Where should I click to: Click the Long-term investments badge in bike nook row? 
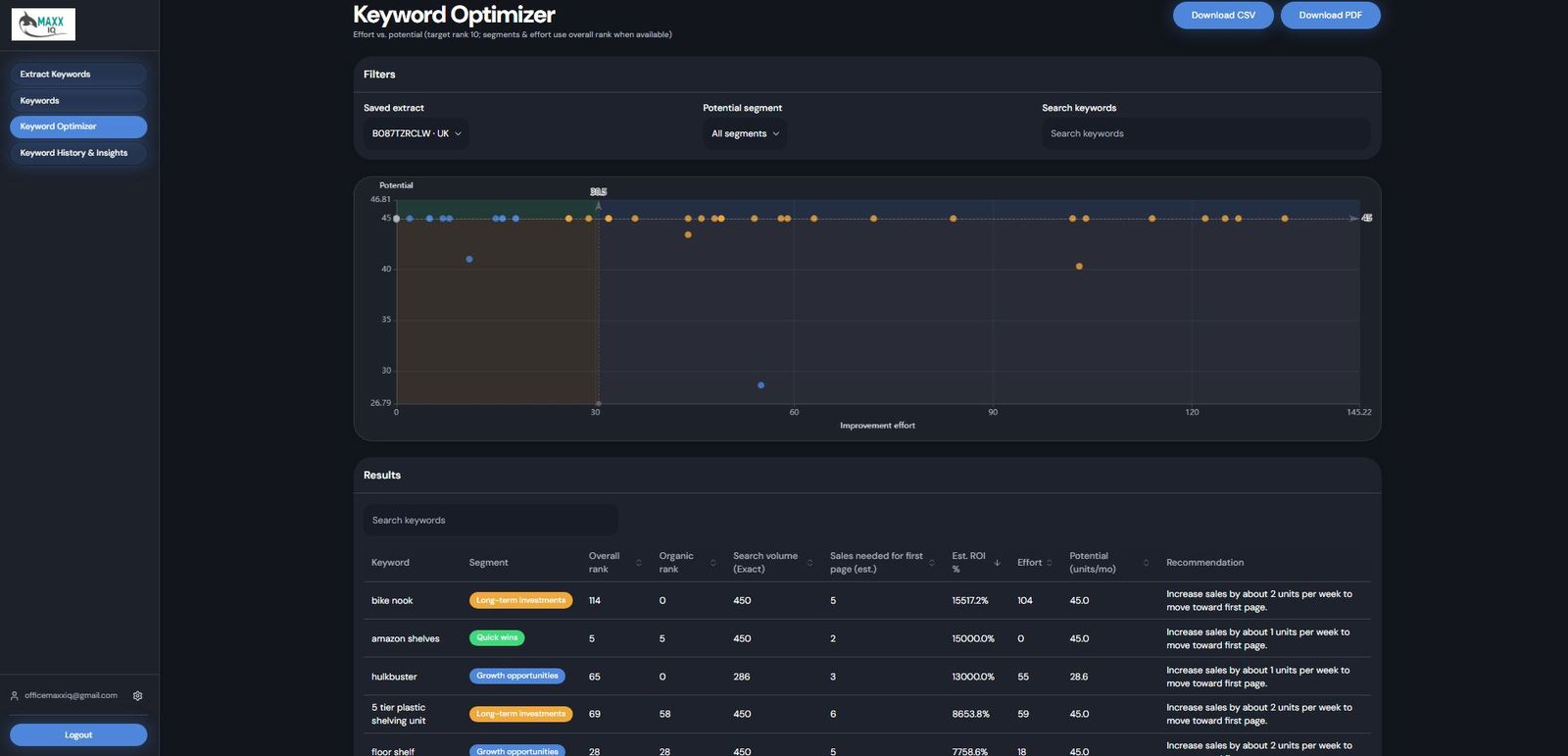click(x=520, y=601)
